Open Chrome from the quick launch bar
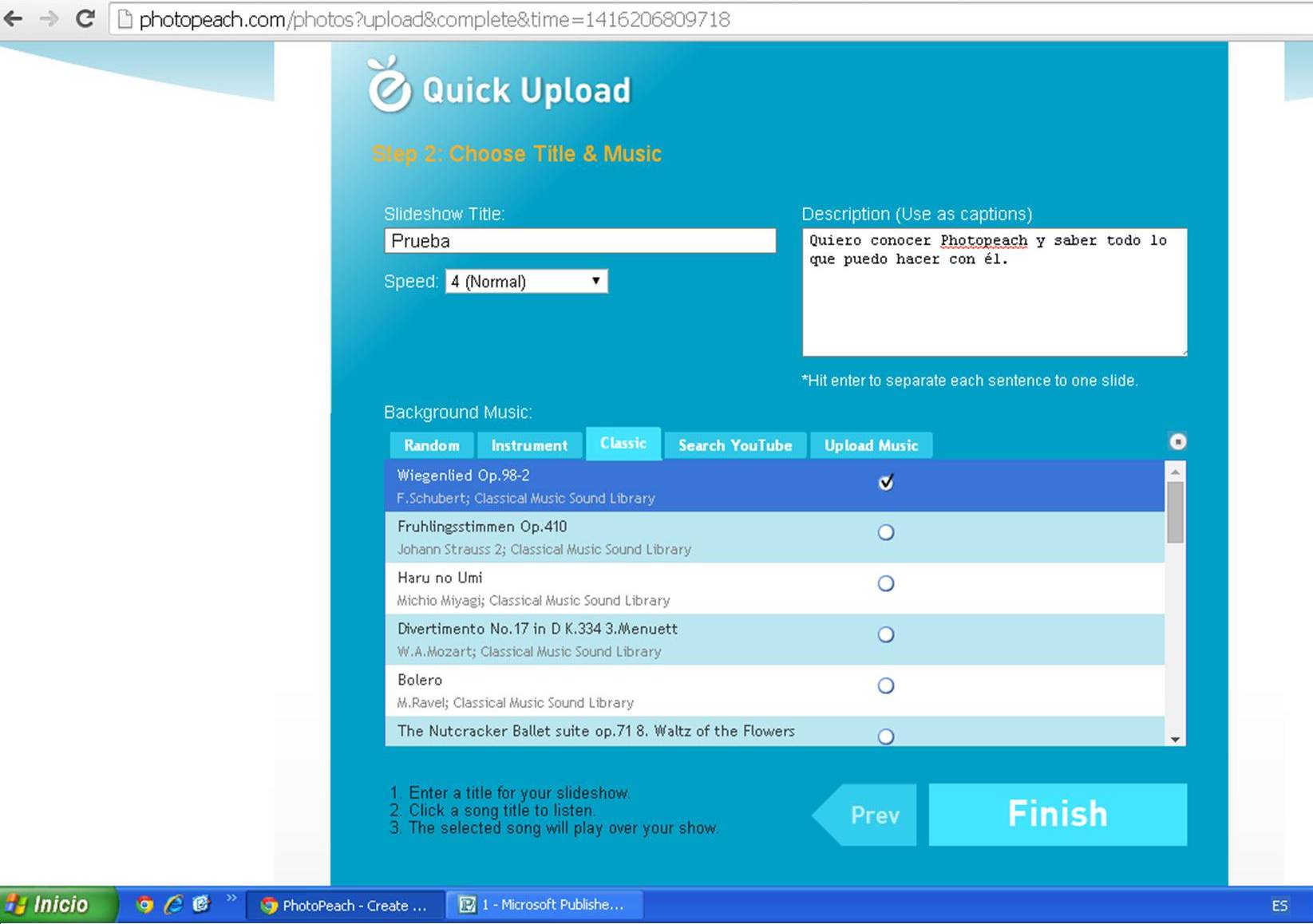 [x=144, y=904]
